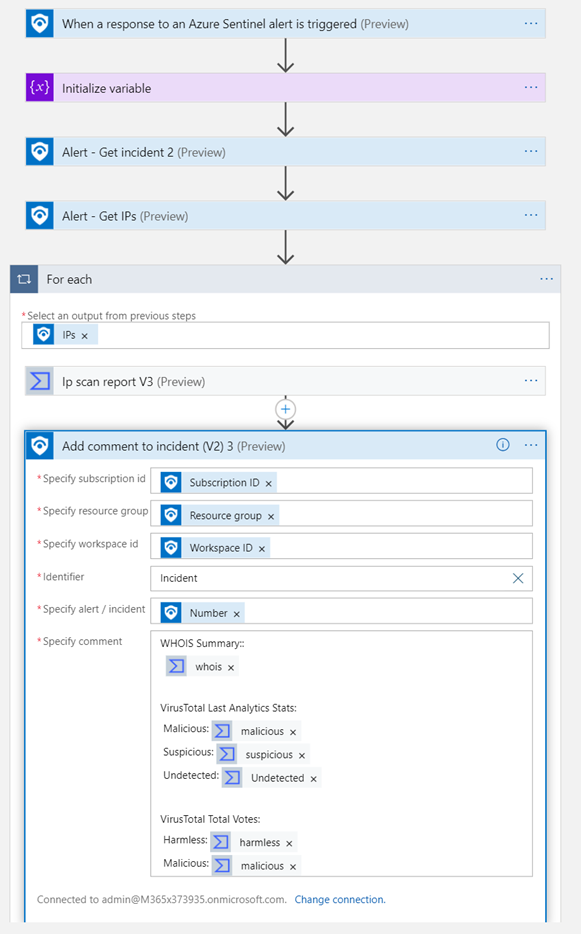Remove the Subscription ID token

tap(269, 484)
